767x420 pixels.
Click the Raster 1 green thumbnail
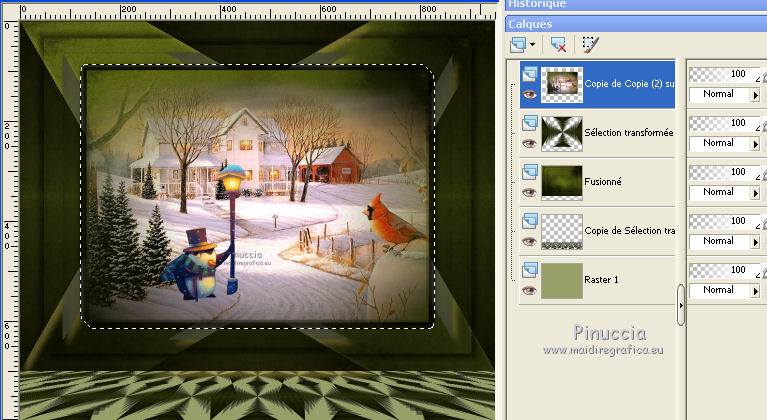[562, 280]
